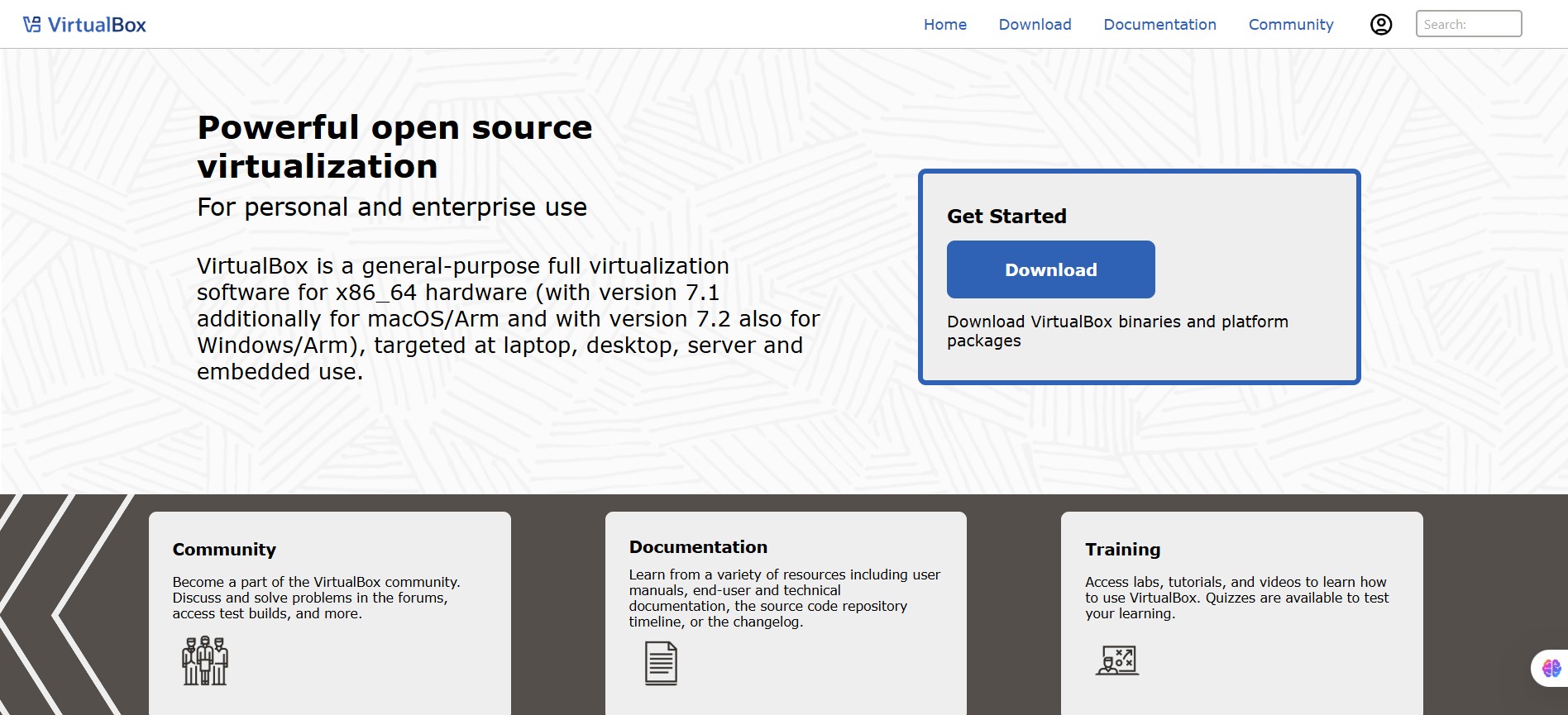Click the Get Started heading
Screen dimensions: 1568x715
coord(1006,217)
